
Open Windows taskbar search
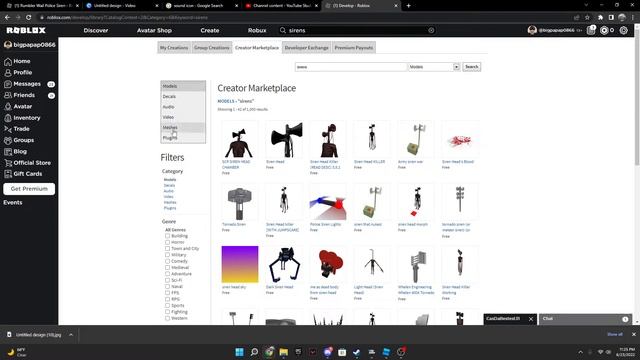click(254, 352)
